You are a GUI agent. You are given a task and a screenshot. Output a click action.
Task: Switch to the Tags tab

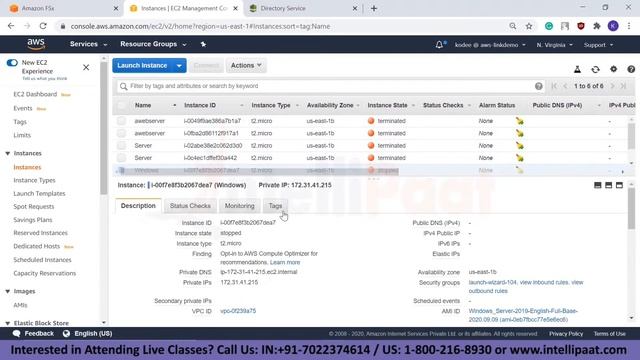click(x=275, y=206)
